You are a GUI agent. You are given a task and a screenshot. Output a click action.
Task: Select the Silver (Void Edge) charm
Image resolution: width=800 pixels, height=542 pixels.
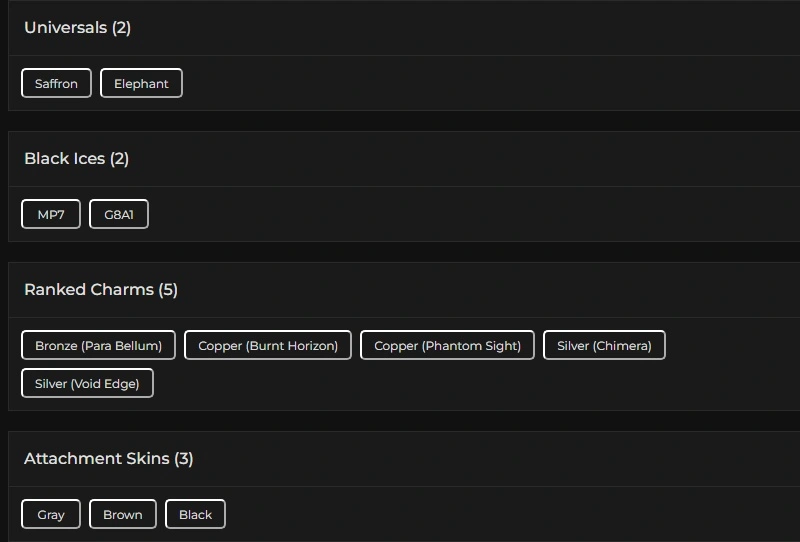tap(87, 383)
